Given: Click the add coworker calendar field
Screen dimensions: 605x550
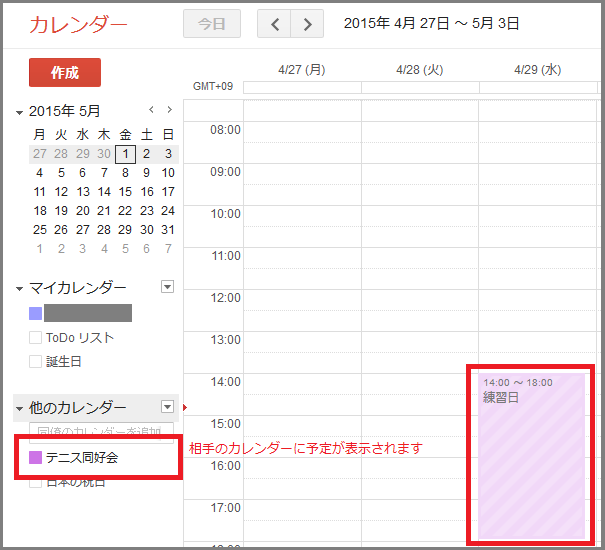Looking at the screenshot, I should pos(101,431).
